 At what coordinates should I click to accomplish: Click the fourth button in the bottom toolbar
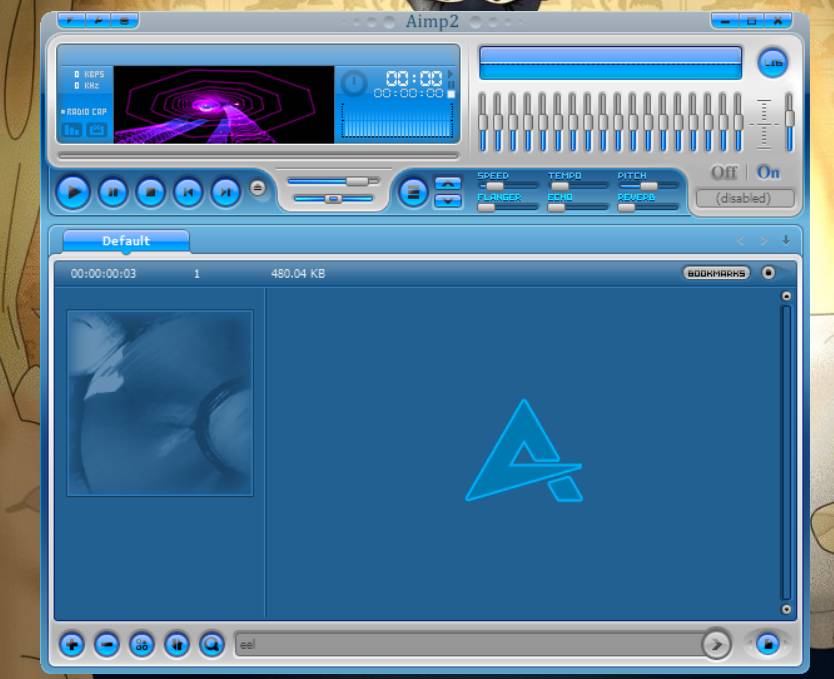coord(177,645)
